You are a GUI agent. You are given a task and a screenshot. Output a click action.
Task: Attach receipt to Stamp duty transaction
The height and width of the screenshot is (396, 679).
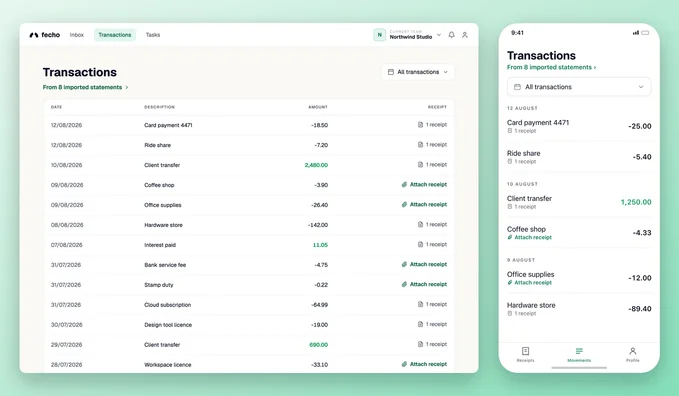[424, 284]
